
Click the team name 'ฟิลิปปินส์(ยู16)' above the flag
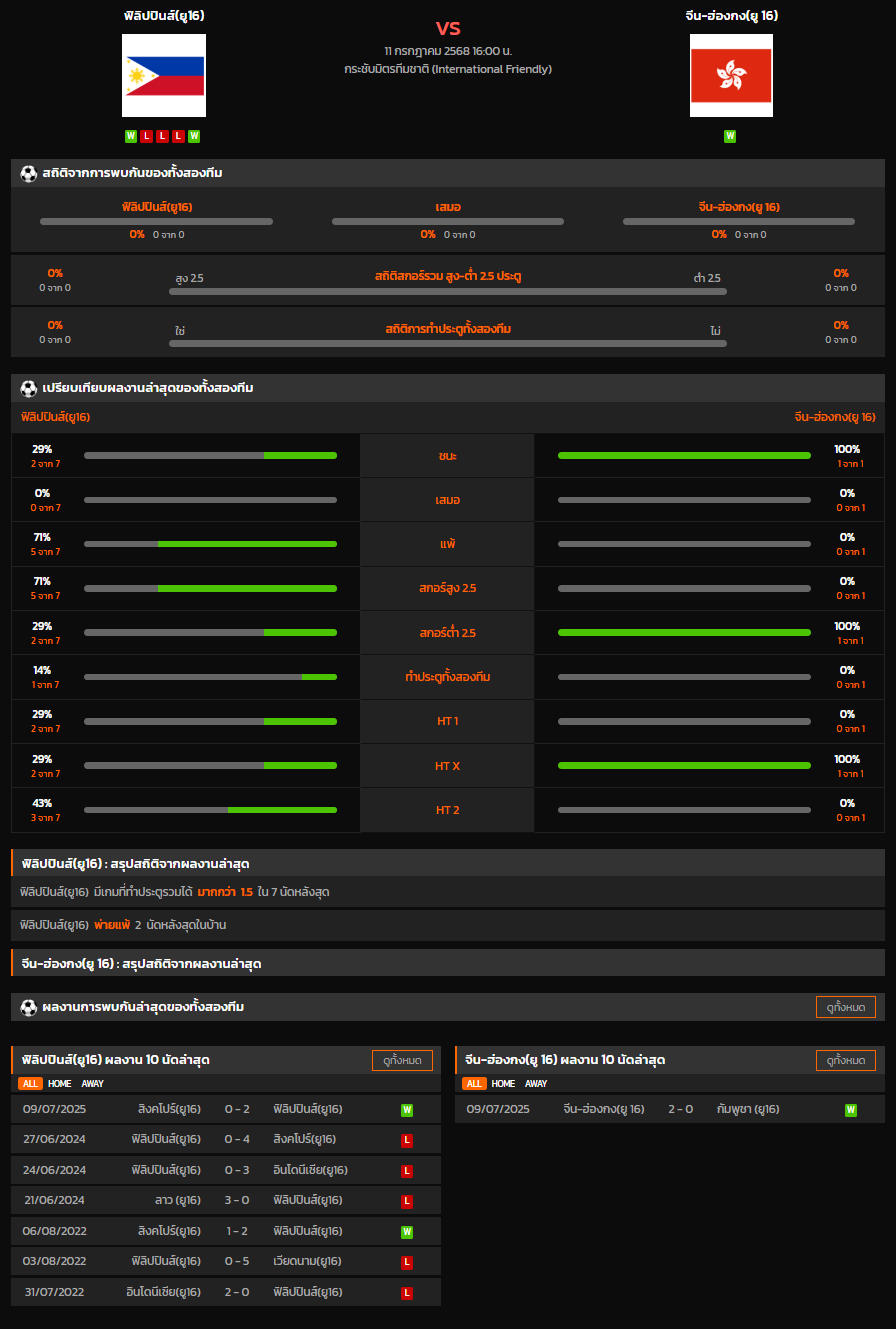164,16
